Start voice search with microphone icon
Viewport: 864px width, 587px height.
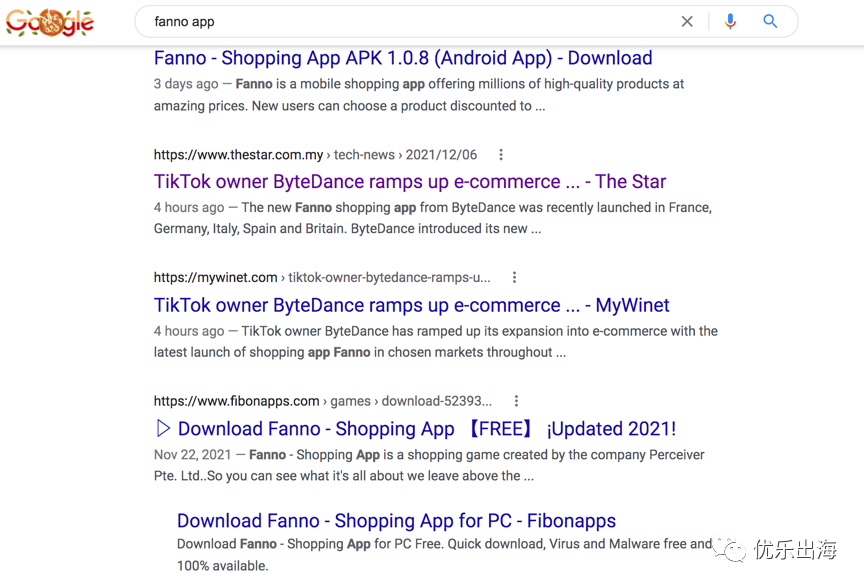click(730, 21)
